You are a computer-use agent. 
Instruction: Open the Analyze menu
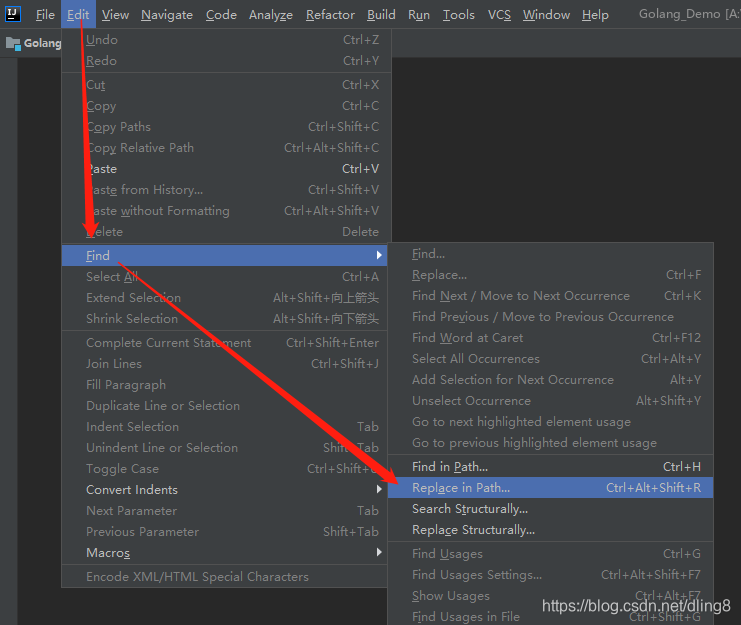pyautogui.click(x=270, y=15)
